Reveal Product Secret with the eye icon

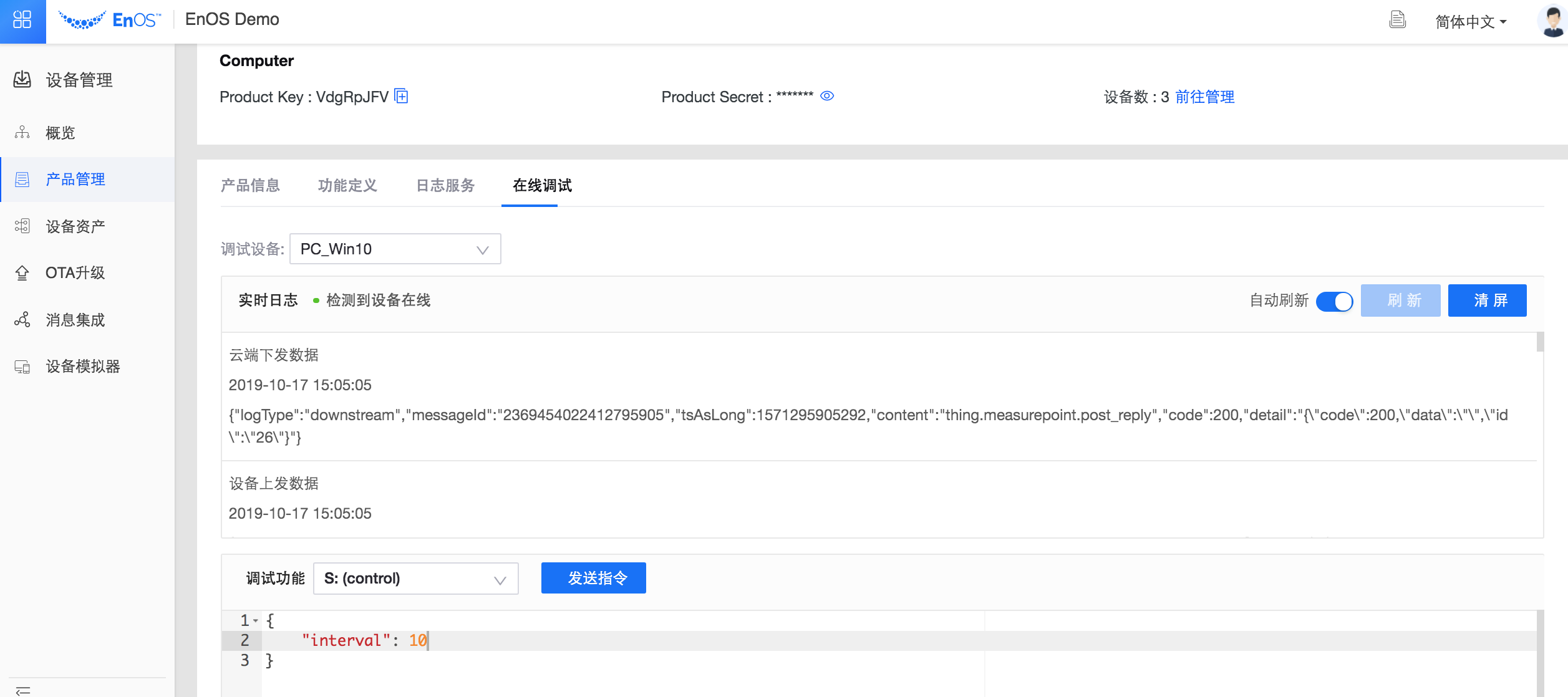[x=827, y=96]
